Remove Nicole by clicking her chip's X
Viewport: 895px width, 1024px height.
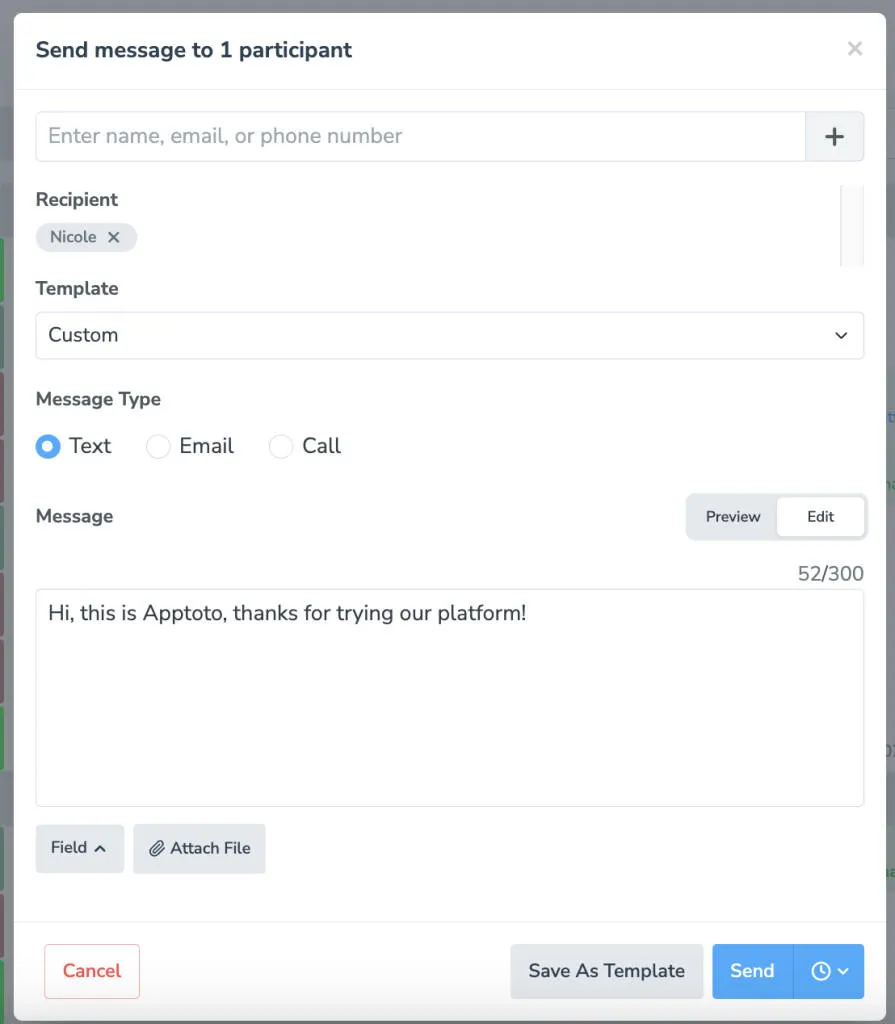pyautogui.click(x=112, y=237)
